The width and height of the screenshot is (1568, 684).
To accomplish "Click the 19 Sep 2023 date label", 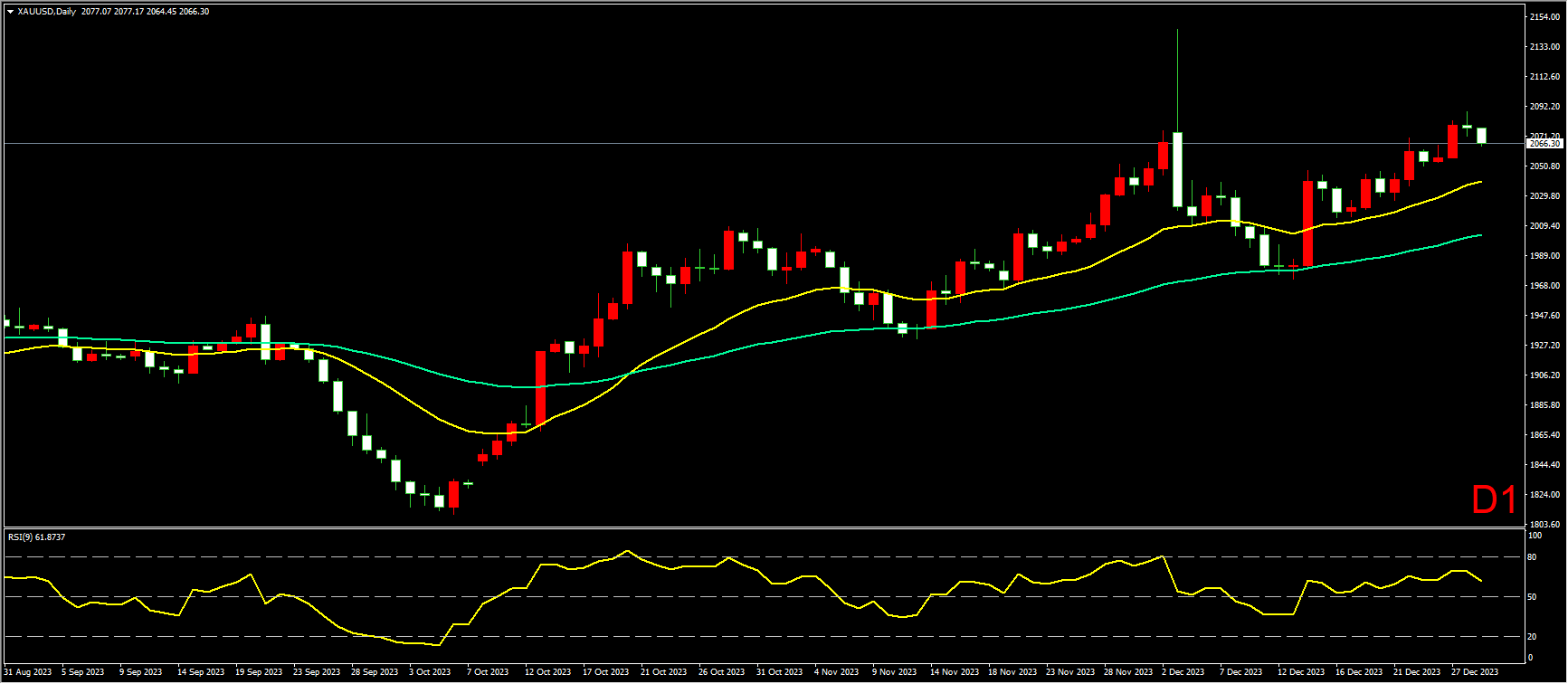I will [259, 672].
